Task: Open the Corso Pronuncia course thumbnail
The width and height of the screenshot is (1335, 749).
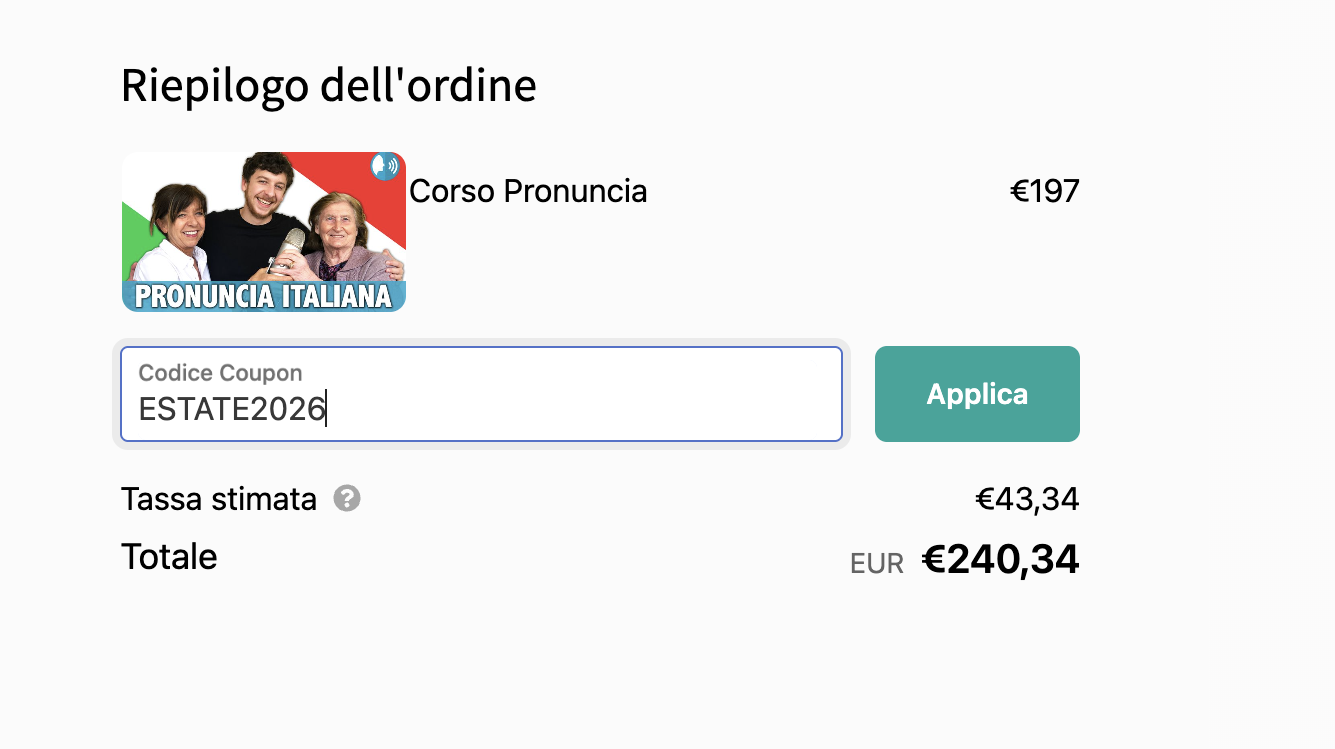Action: [x=264, y=232]
